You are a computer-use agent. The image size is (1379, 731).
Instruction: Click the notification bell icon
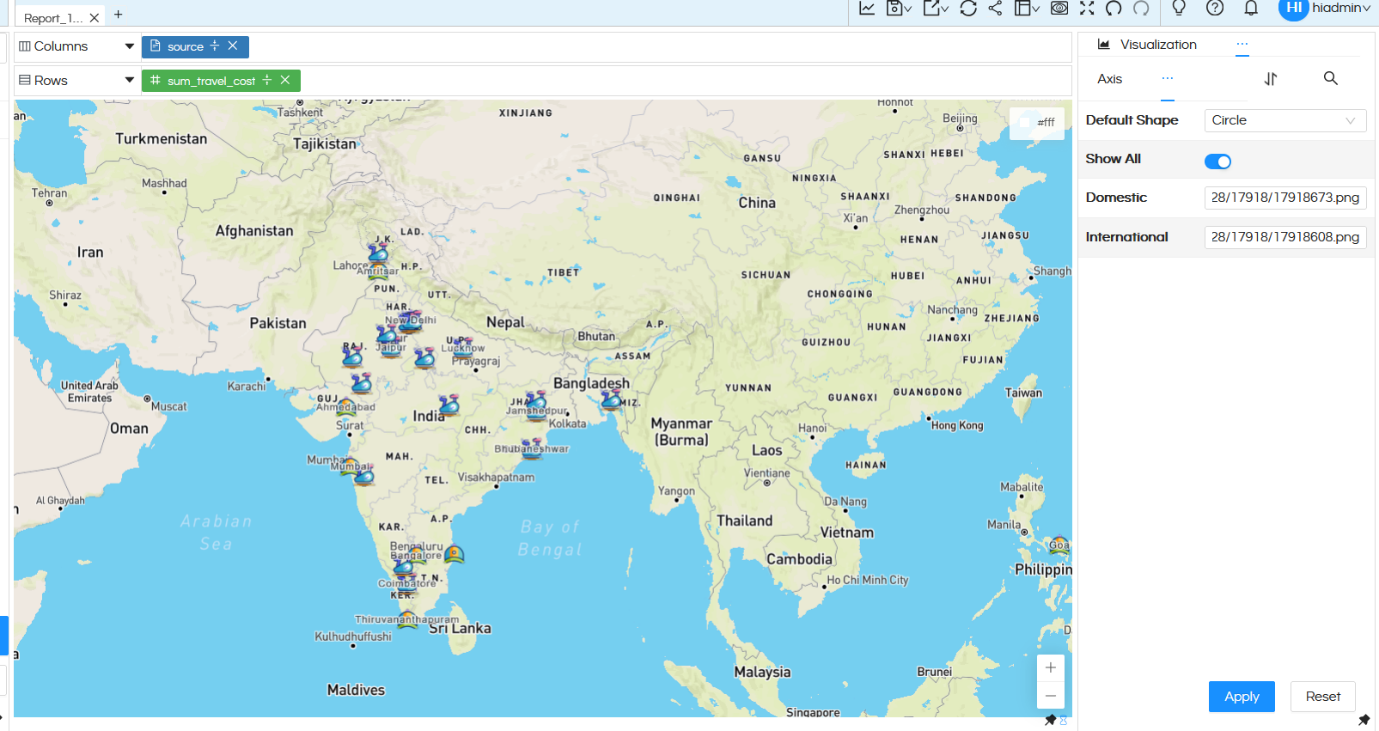pyautogui.click(x=1251, y=8)
